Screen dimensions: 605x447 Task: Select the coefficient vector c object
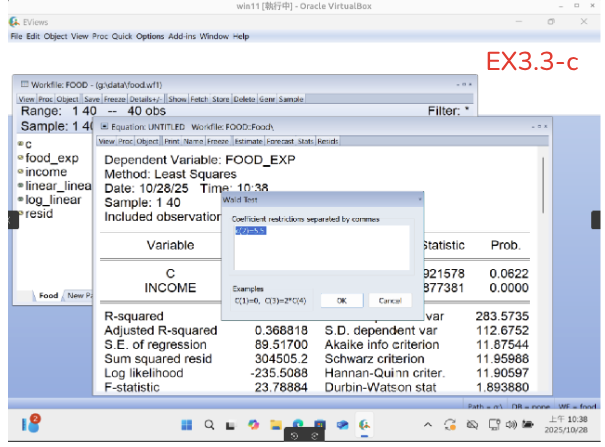tap(28, 144)
